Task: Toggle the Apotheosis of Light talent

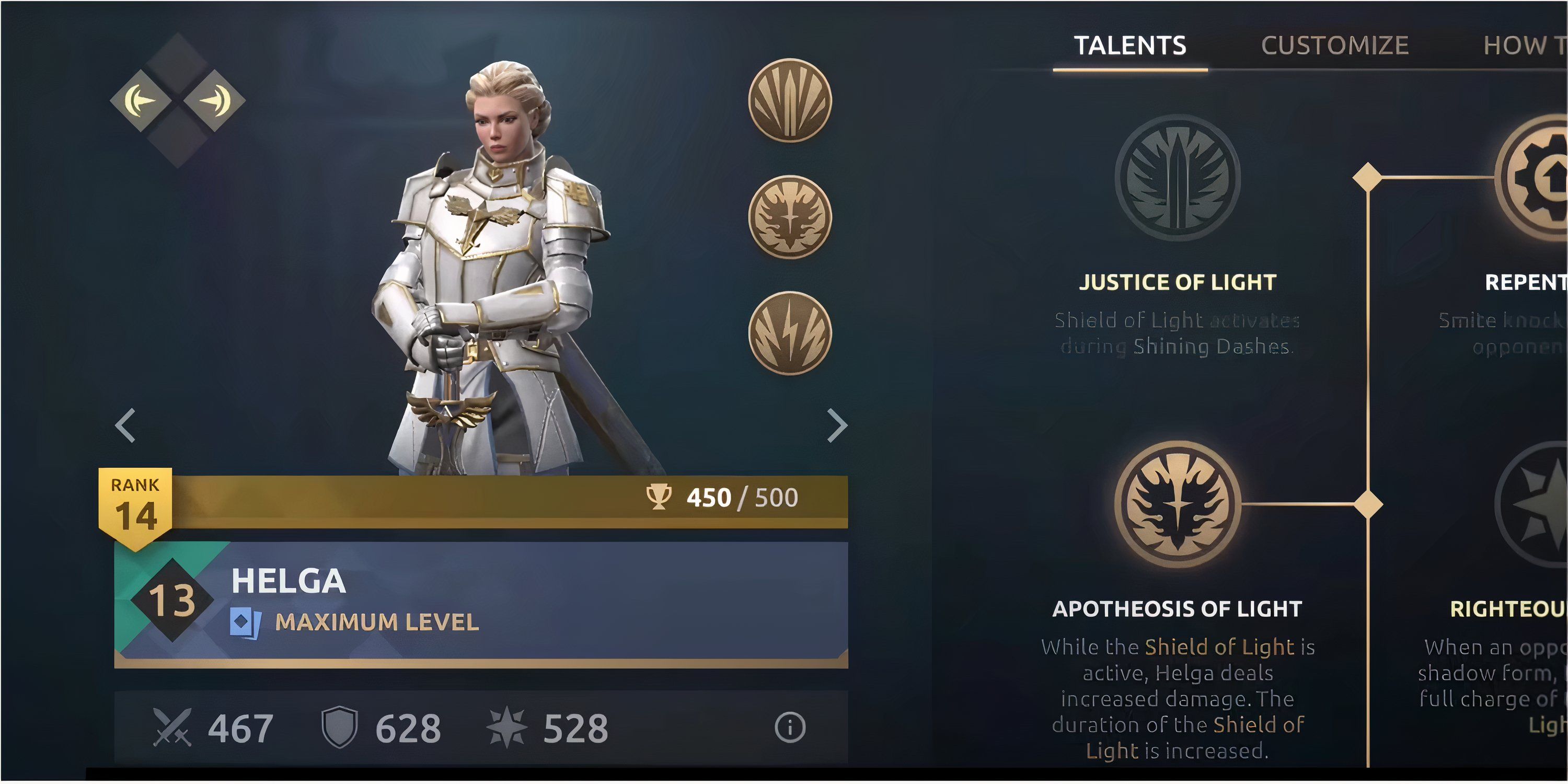Action: pyautogui.click(x=1177, y=504)
